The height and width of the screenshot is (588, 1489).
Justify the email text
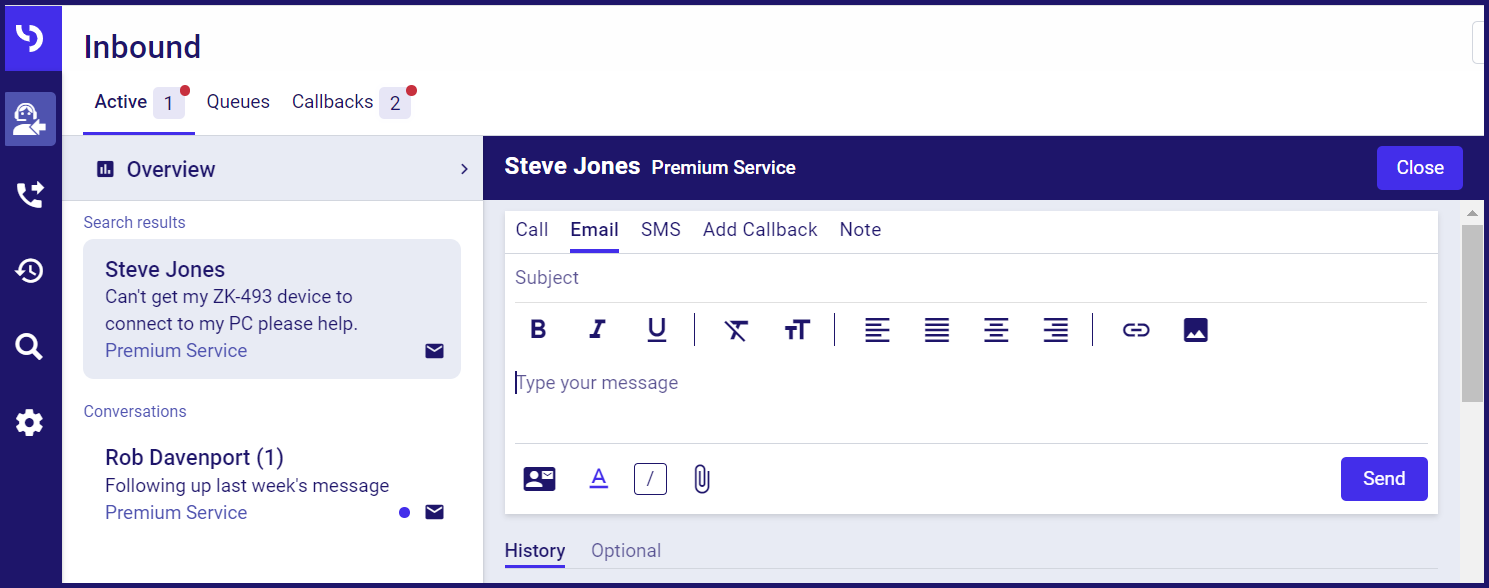pyautogui.click(x=937, y=330)
